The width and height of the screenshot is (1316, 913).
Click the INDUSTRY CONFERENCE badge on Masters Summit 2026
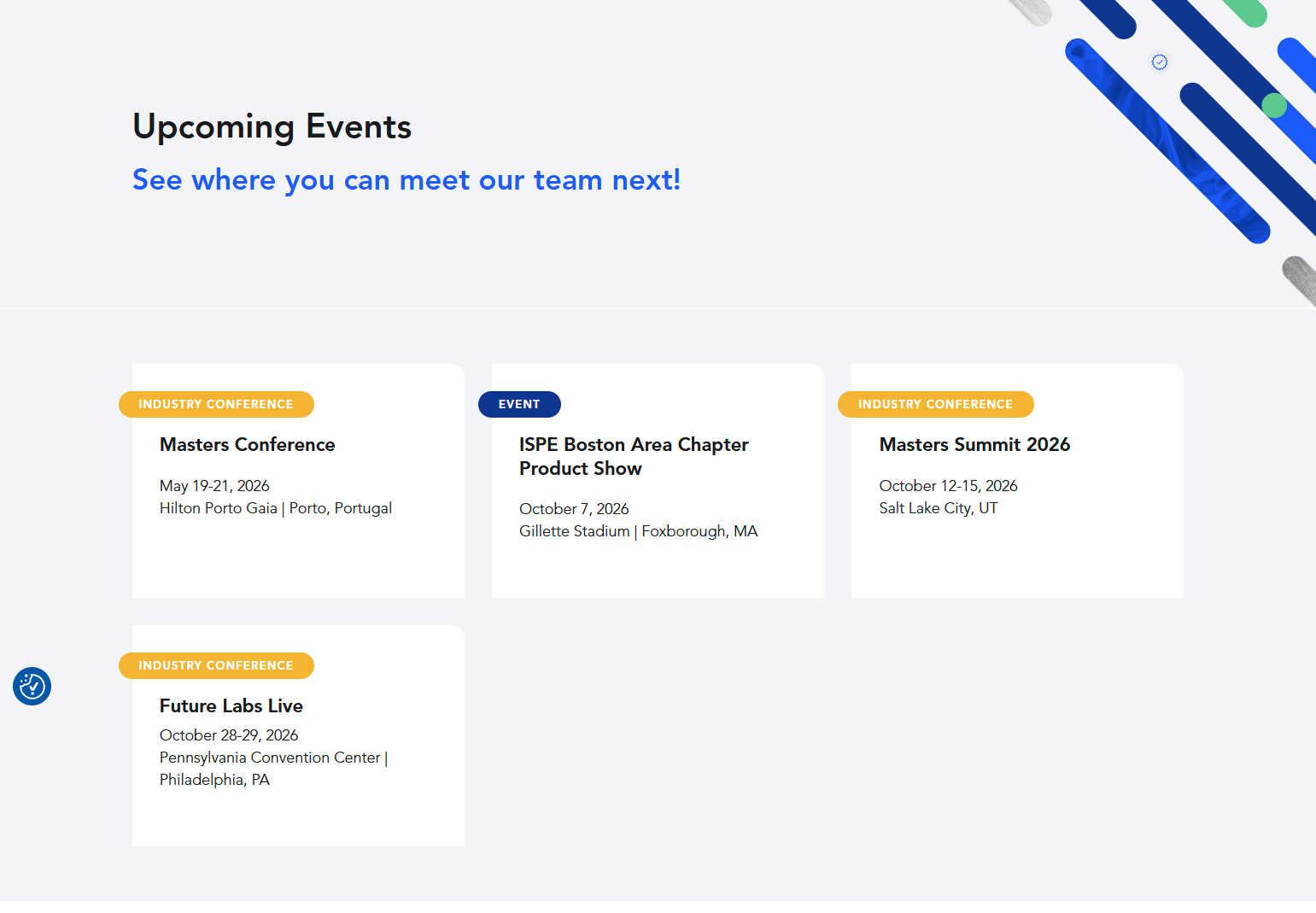pyautogui.click(x=935, y=404)
